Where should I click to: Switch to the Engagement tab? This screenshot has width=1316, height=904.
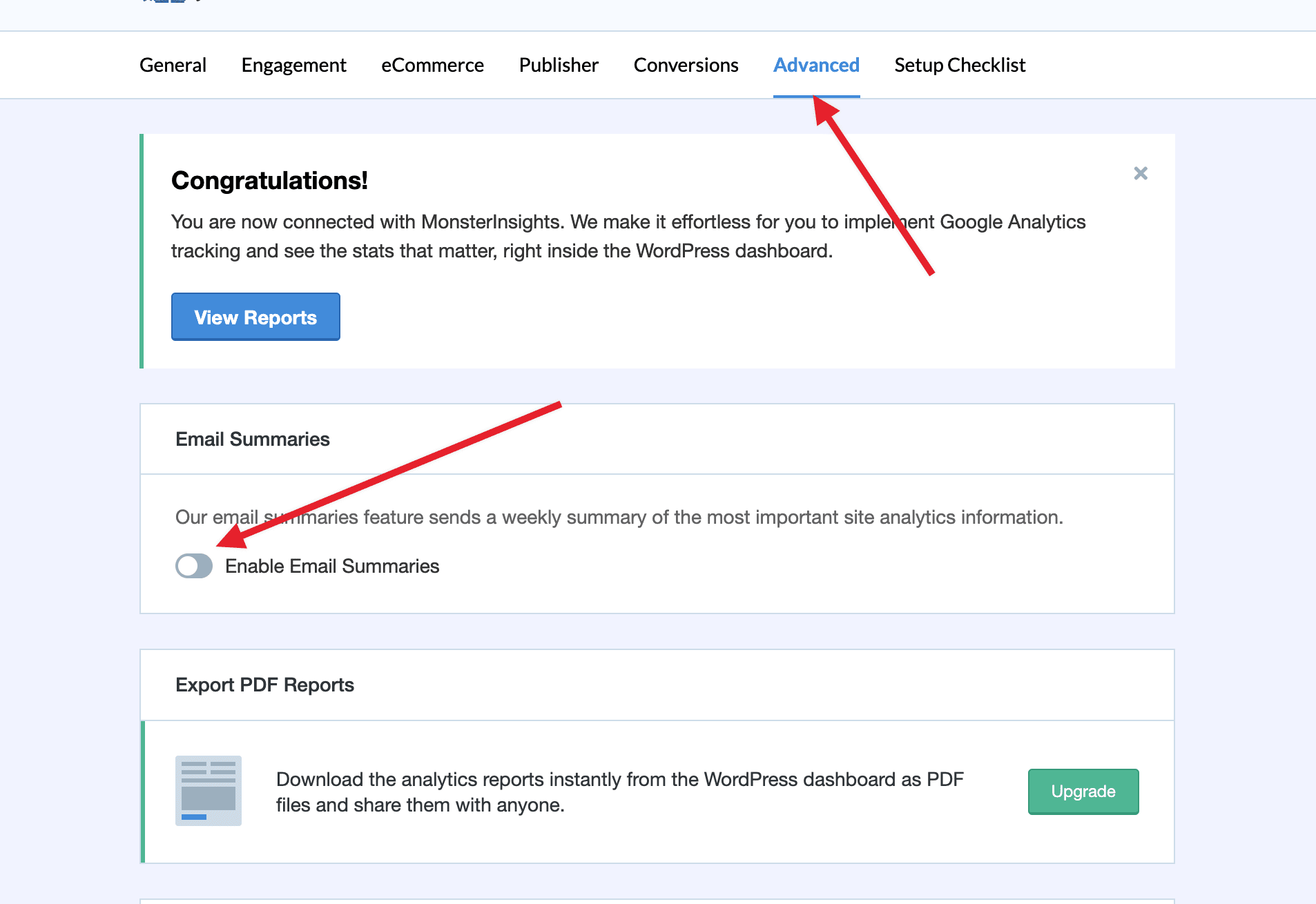pyautogui.click(x=293, y=65)
